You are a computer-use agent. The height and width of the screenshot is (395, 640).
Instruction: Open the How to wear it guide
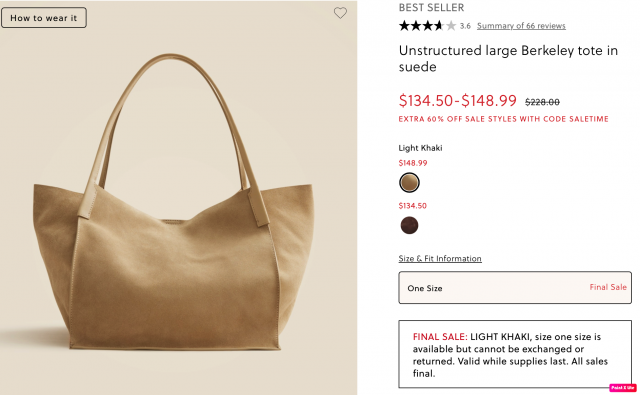click(44, 18)
